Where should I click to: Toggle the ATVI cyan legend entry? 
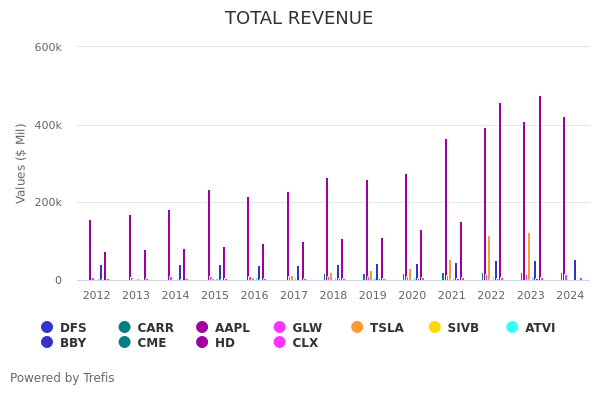point(513,328)
